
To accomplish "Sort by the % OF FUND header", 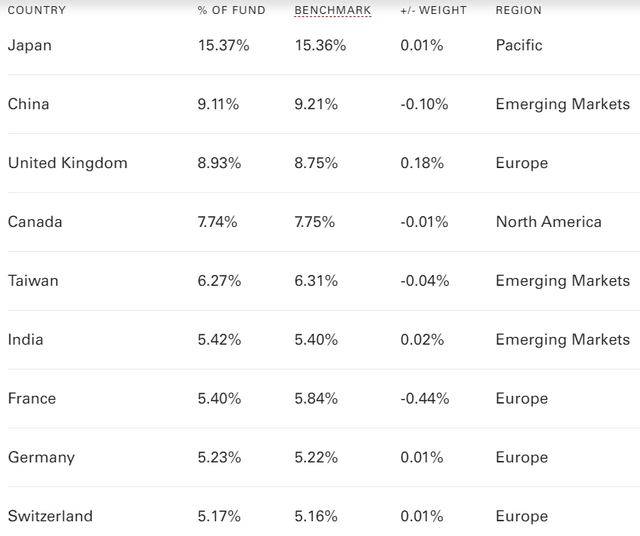I will 231,10.
